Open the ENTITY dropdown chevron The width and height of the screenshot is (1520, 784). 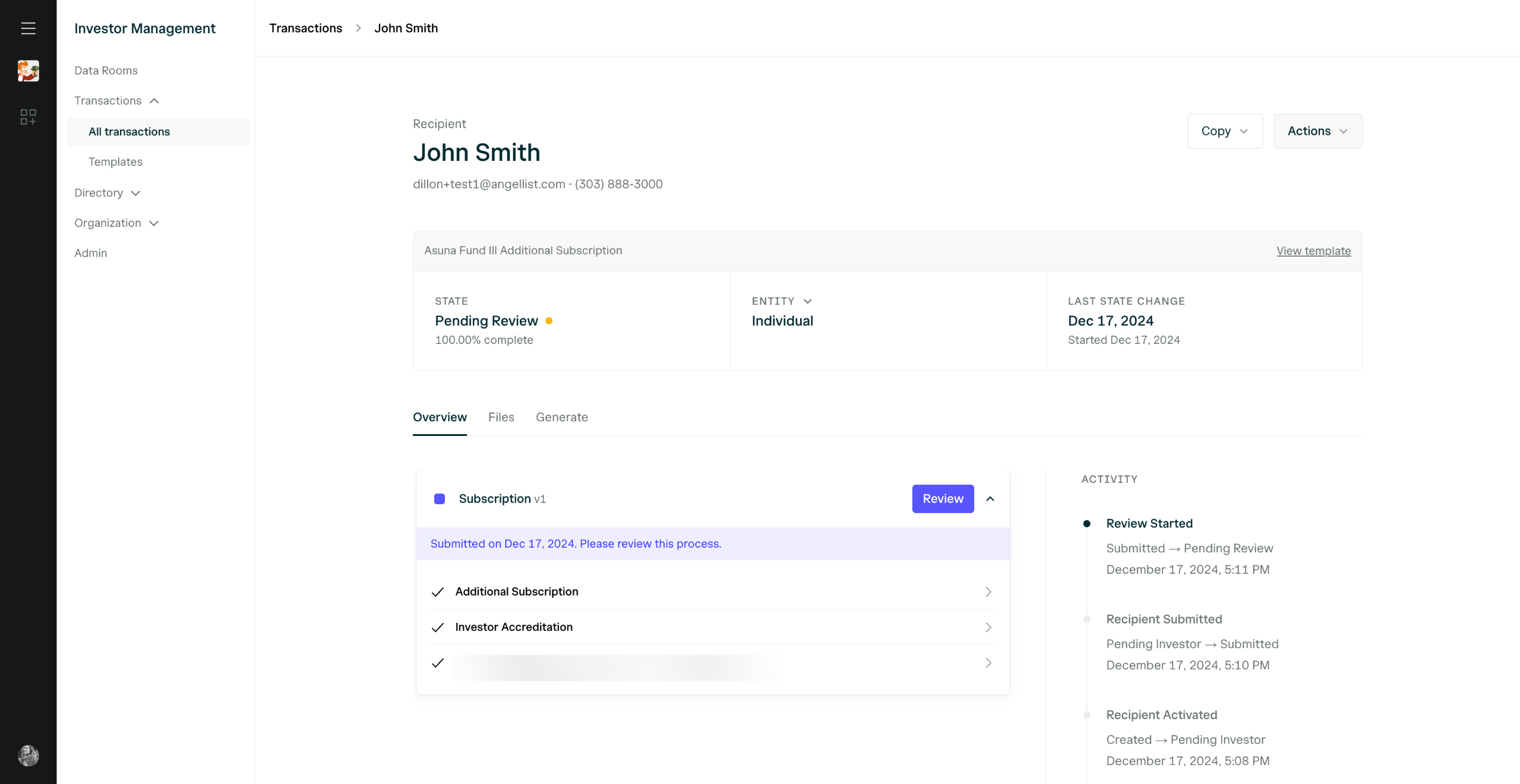807,302
